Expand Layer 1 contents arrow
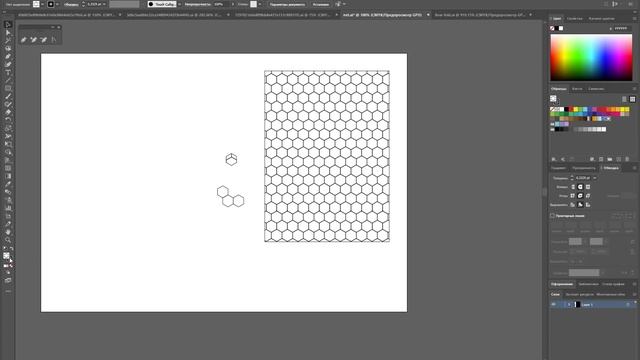 pos(569,304)
